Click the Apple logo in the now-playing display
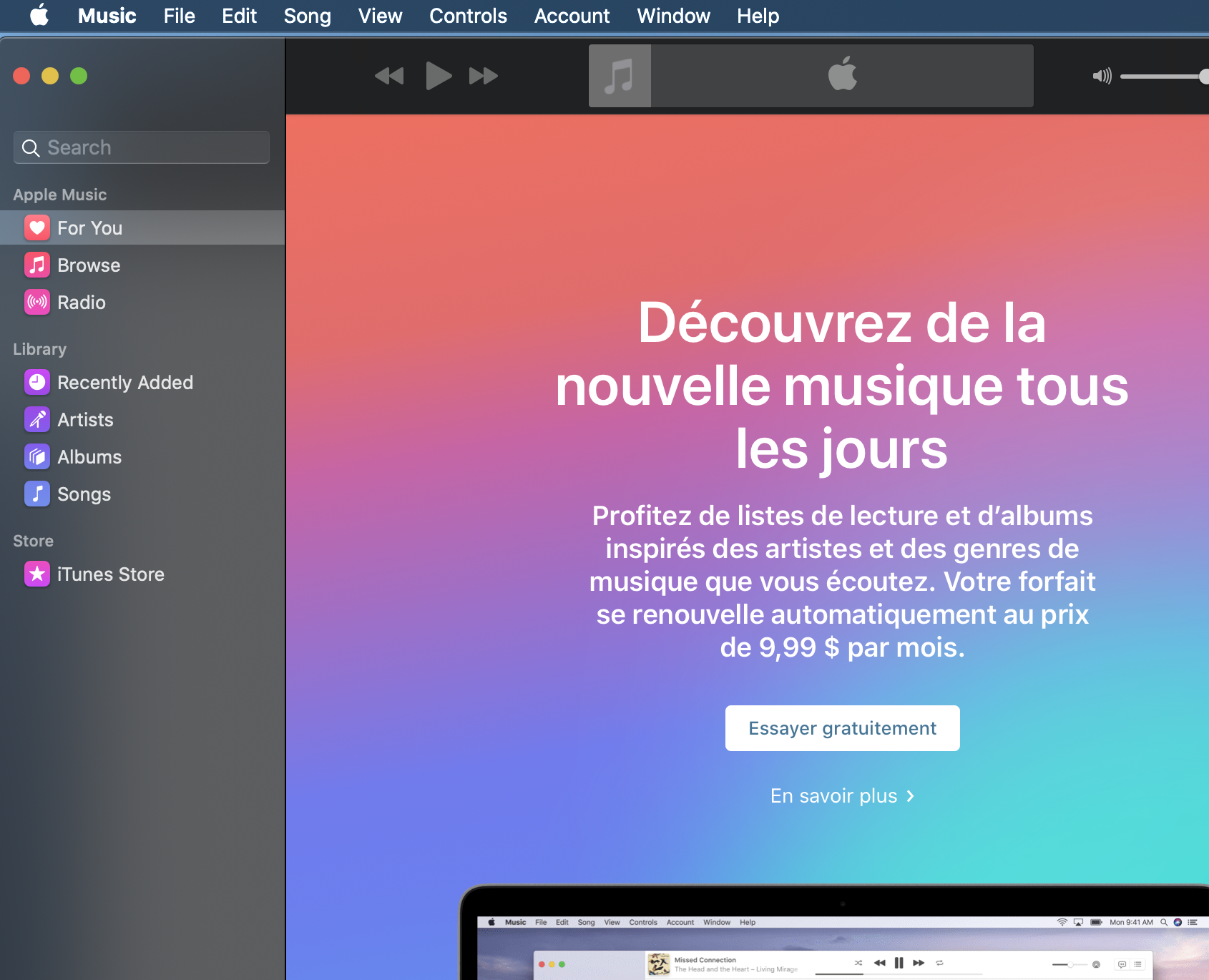This screenshot has height=980, width=1209. [843, 74]
